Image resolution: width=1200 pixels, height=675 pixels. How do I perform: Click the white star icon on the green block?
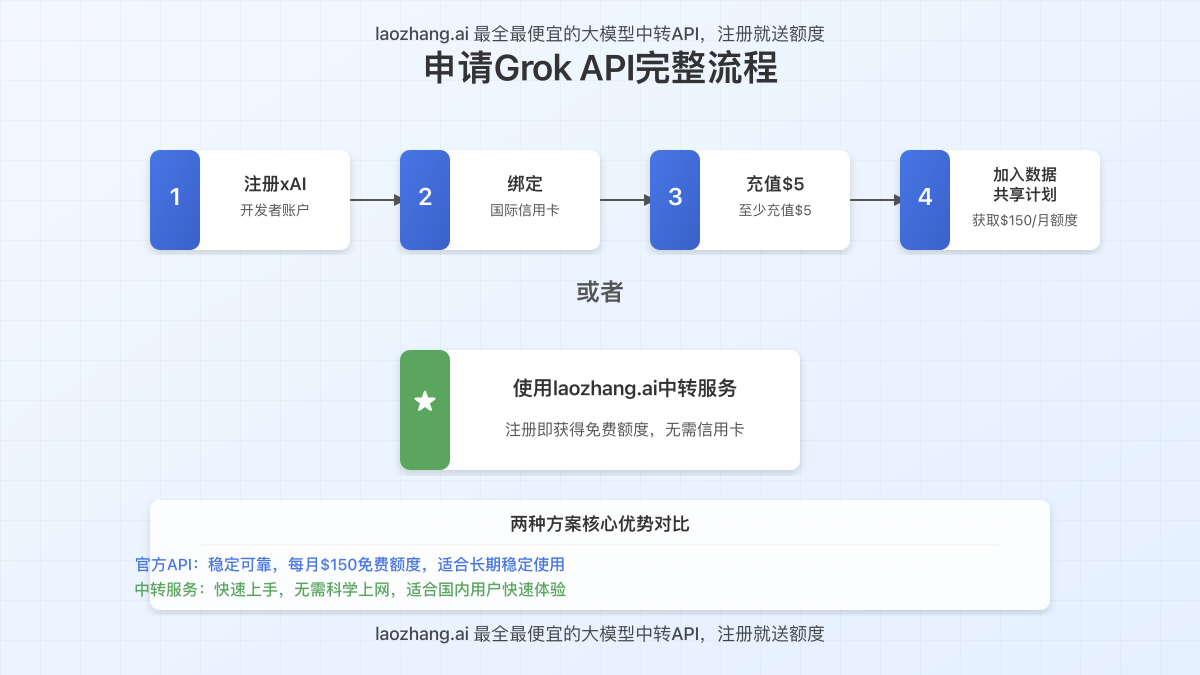[x=425, y=402]
